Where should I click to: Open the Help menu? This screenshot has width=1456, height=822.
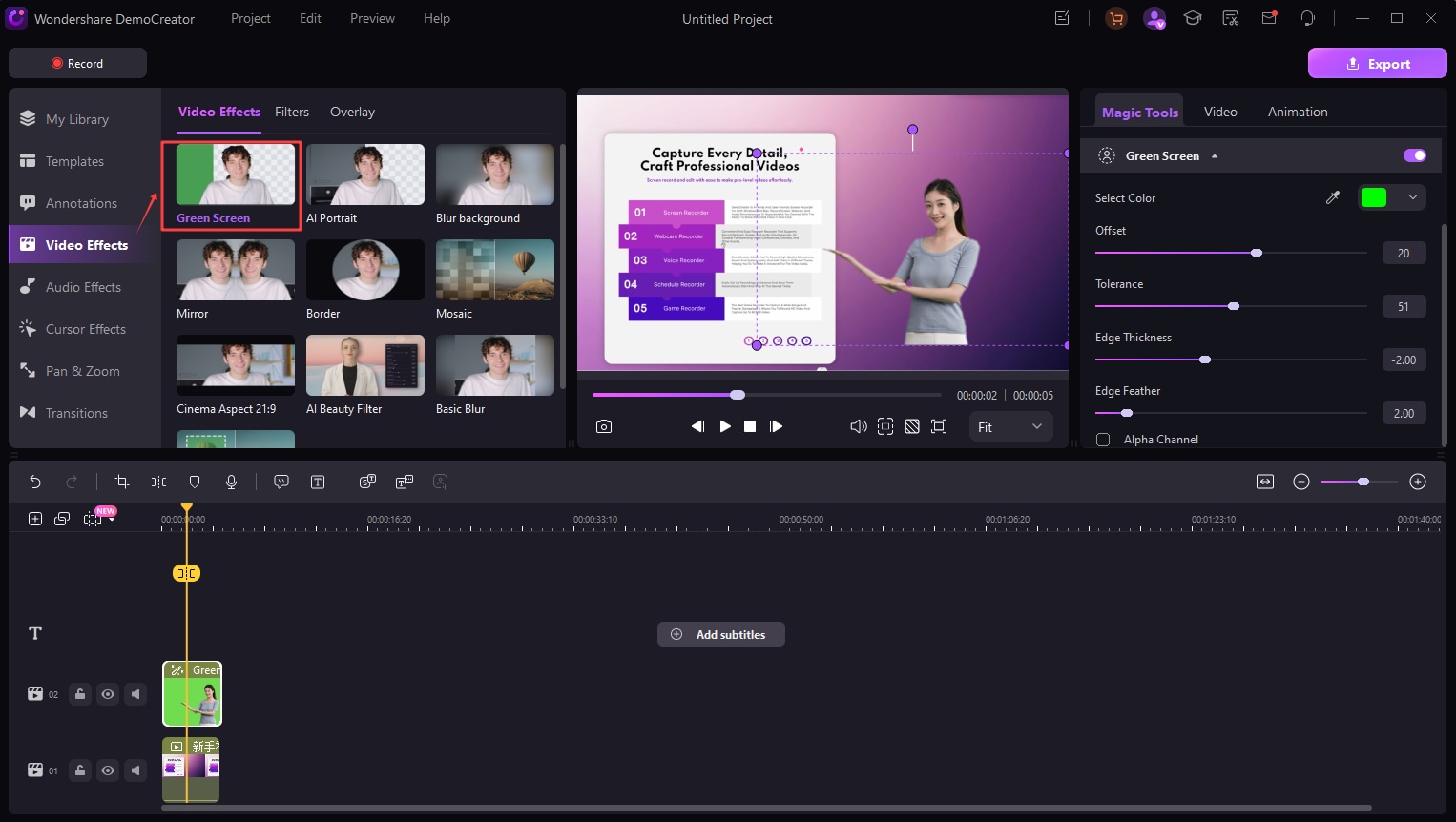(x=437, y=18)
